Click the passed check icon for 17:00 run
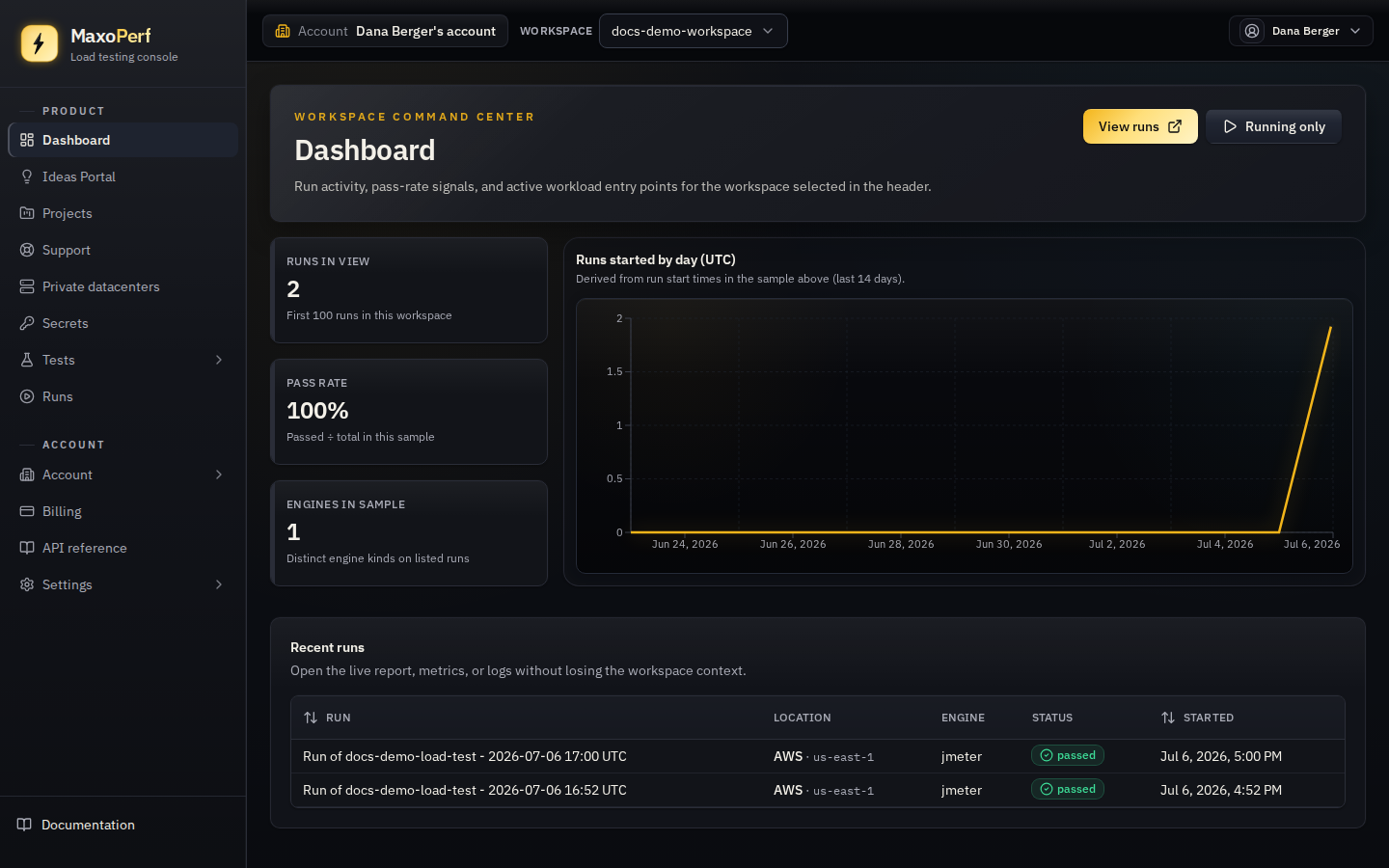The height and width of the screenshot is (868, 1389). tap(1047, 755)
